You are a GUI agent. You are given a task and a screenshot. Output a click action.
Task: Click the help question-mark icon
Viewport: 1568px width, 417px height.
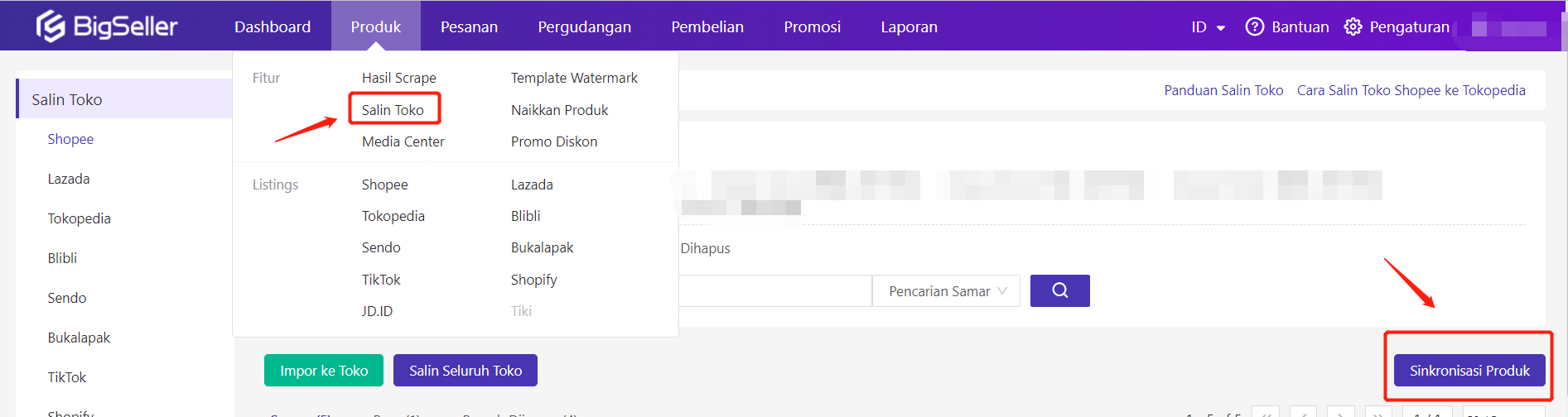(x=1255, y=27)
